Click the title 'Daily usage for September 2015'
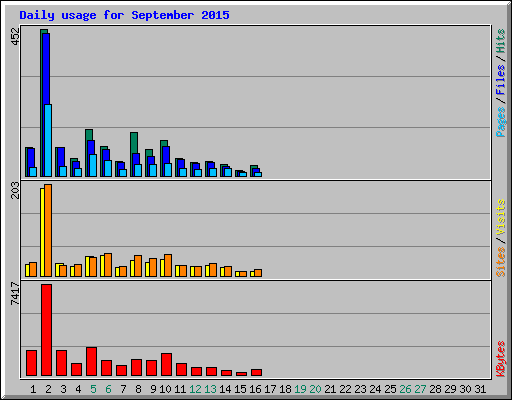The height and width of the screenshot is (400, 512). [124, 16]
